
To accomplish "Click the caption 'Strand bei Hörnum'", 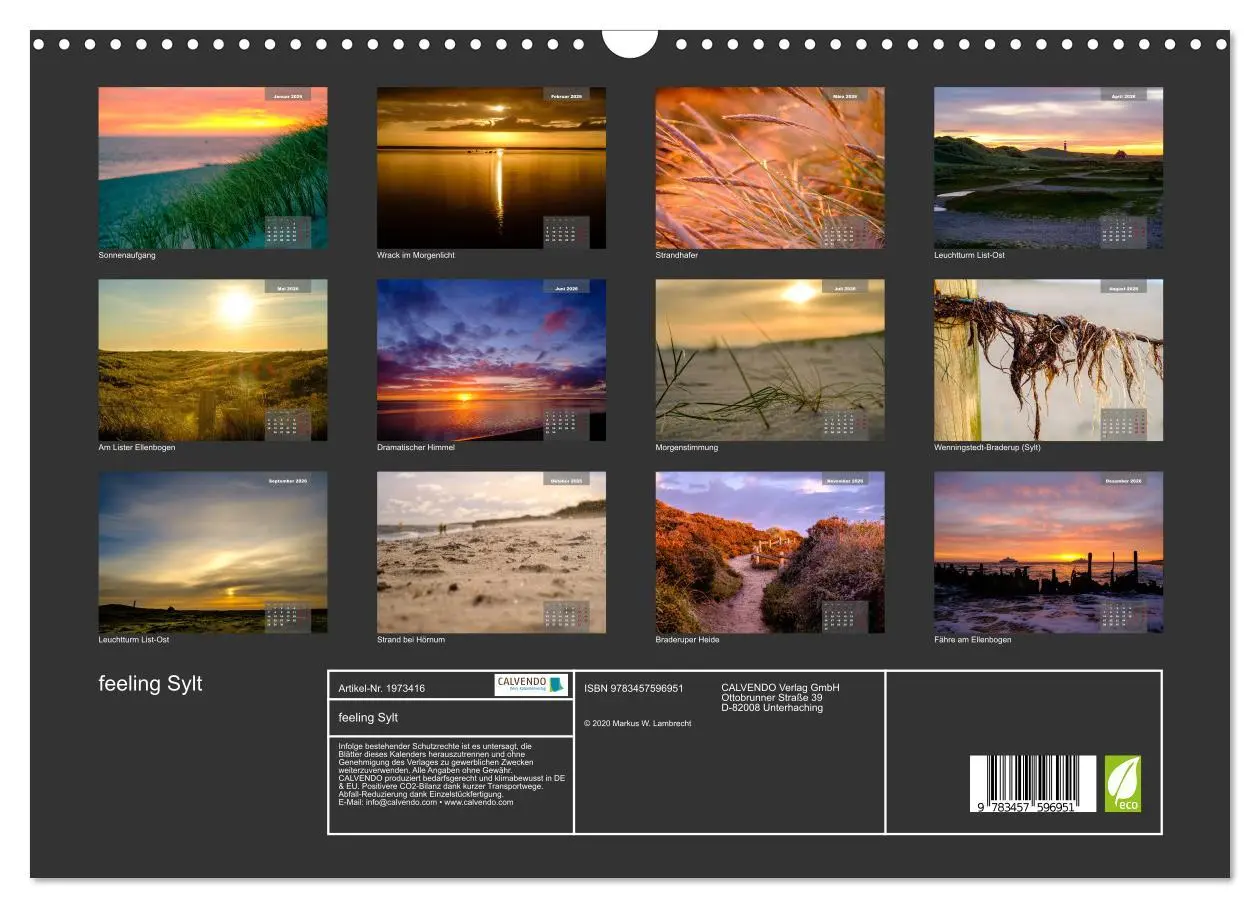I will pyautogui.click(x=411, y=639).
